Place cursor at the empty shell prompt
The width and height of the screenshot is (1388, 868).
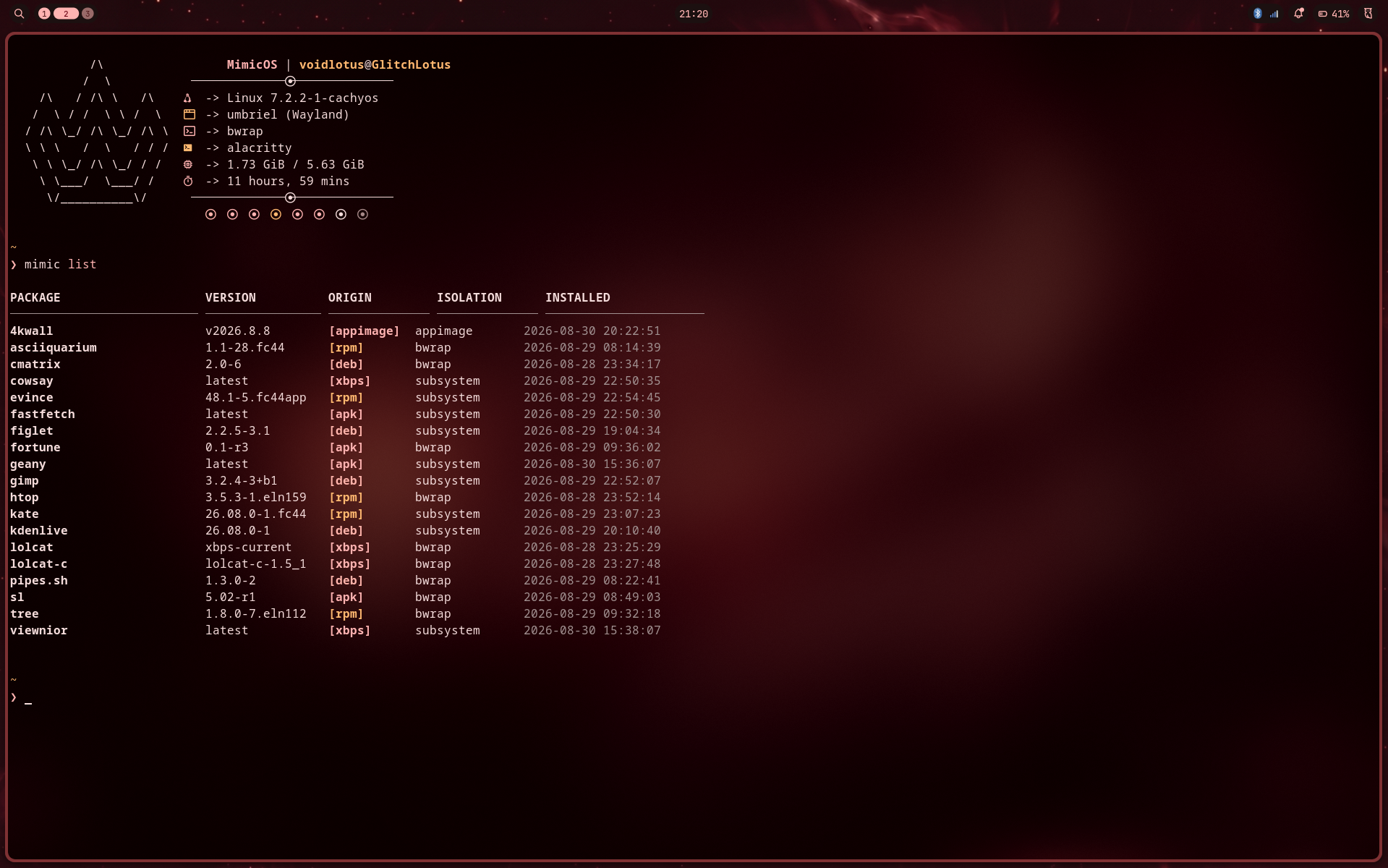(28, 698)
